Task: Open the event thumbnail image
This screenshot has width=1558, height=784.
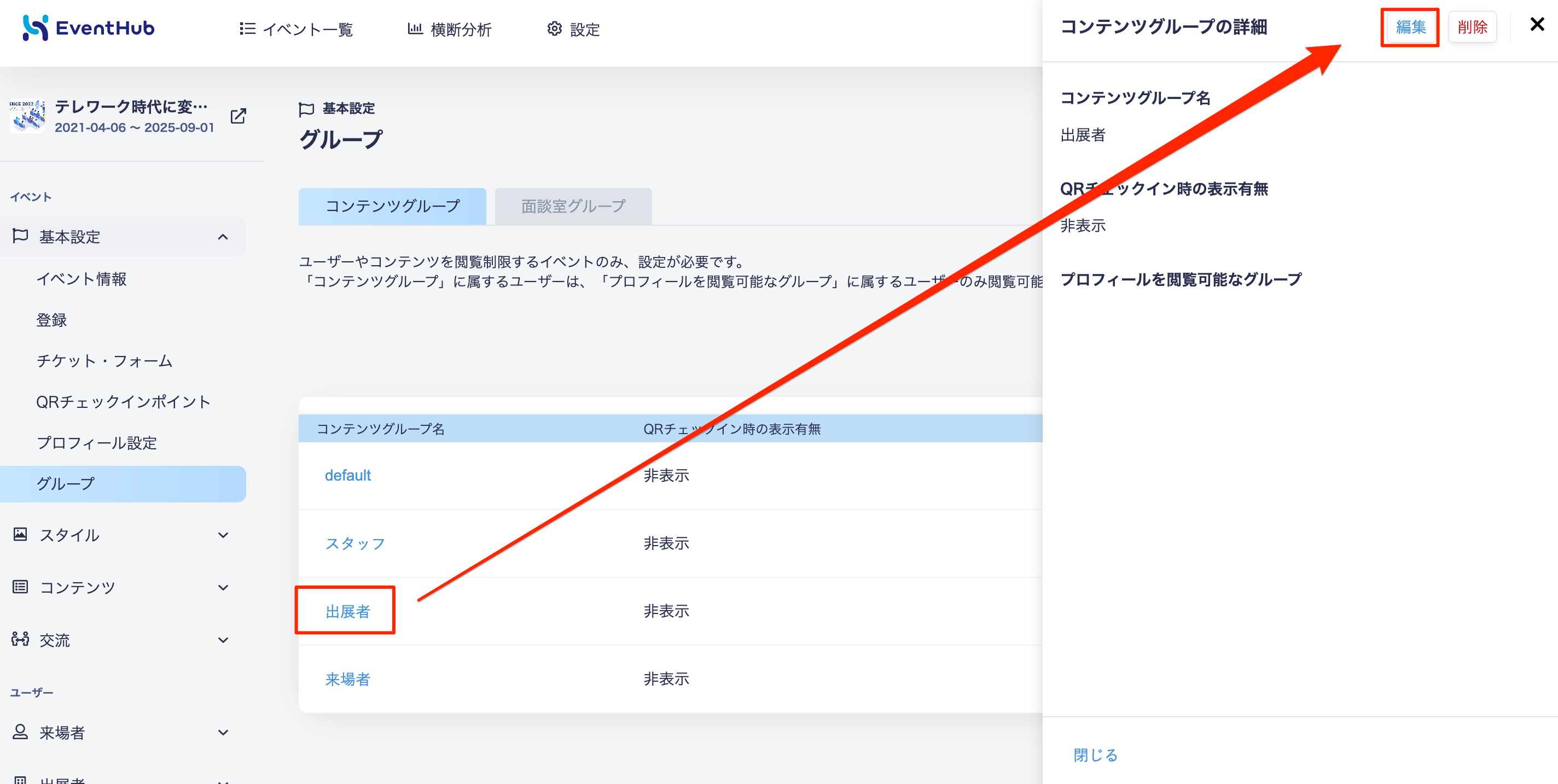Action: [27, 116]
